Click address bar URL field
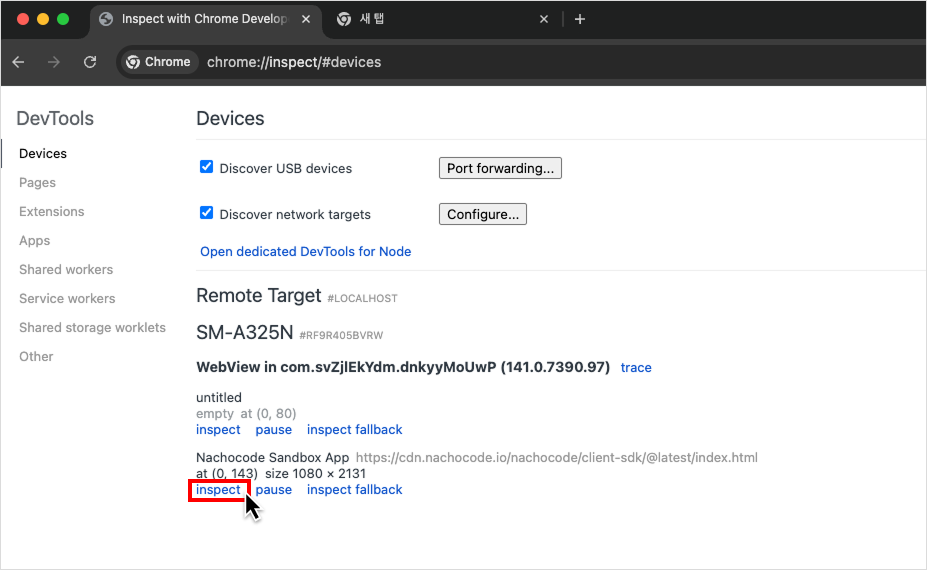This screenshot has width=927, height=570. pos(500,62)
